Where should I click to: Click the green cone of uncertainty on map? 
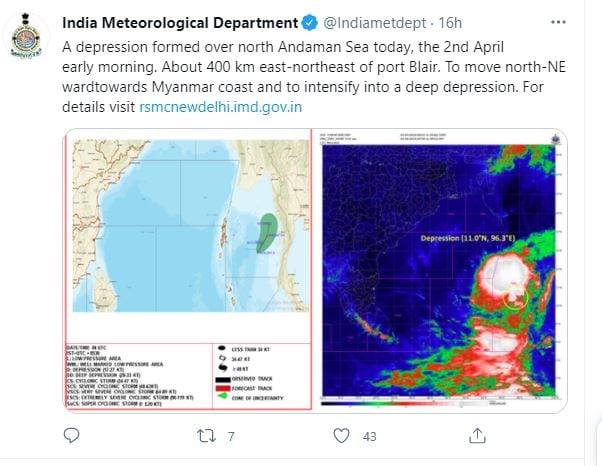[x=267, y=233]
